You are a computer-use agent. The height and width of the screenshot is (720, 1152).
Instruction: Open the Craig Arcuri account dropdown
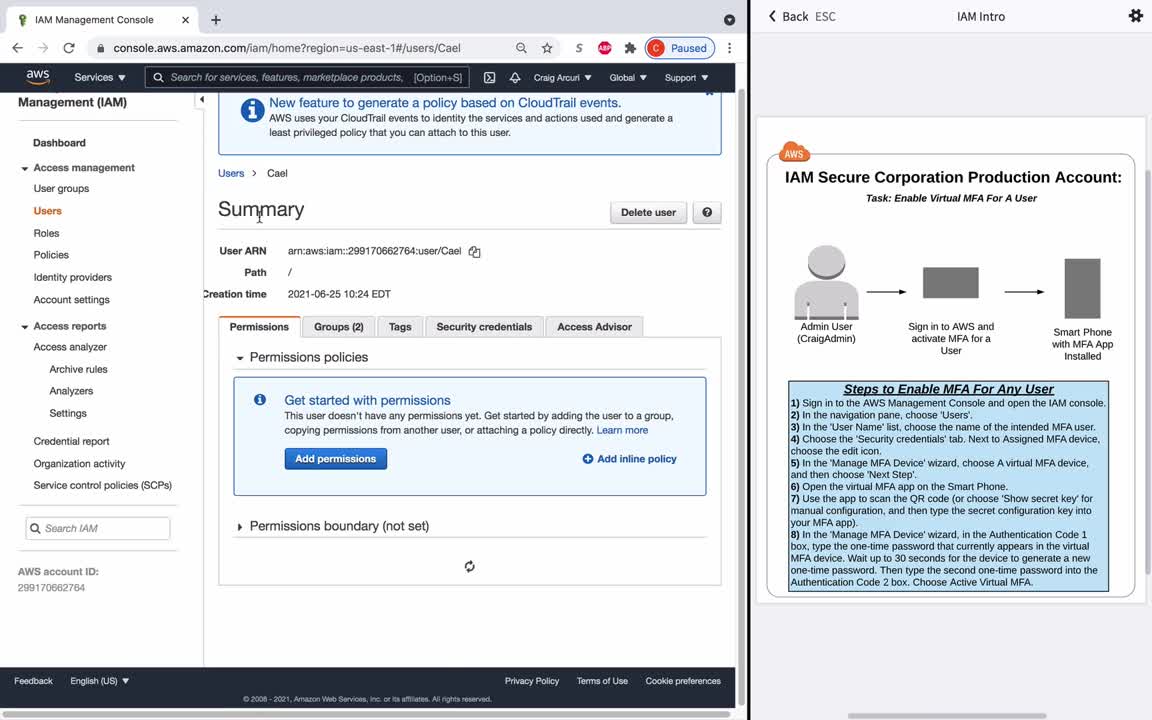(x=562, y=77)
